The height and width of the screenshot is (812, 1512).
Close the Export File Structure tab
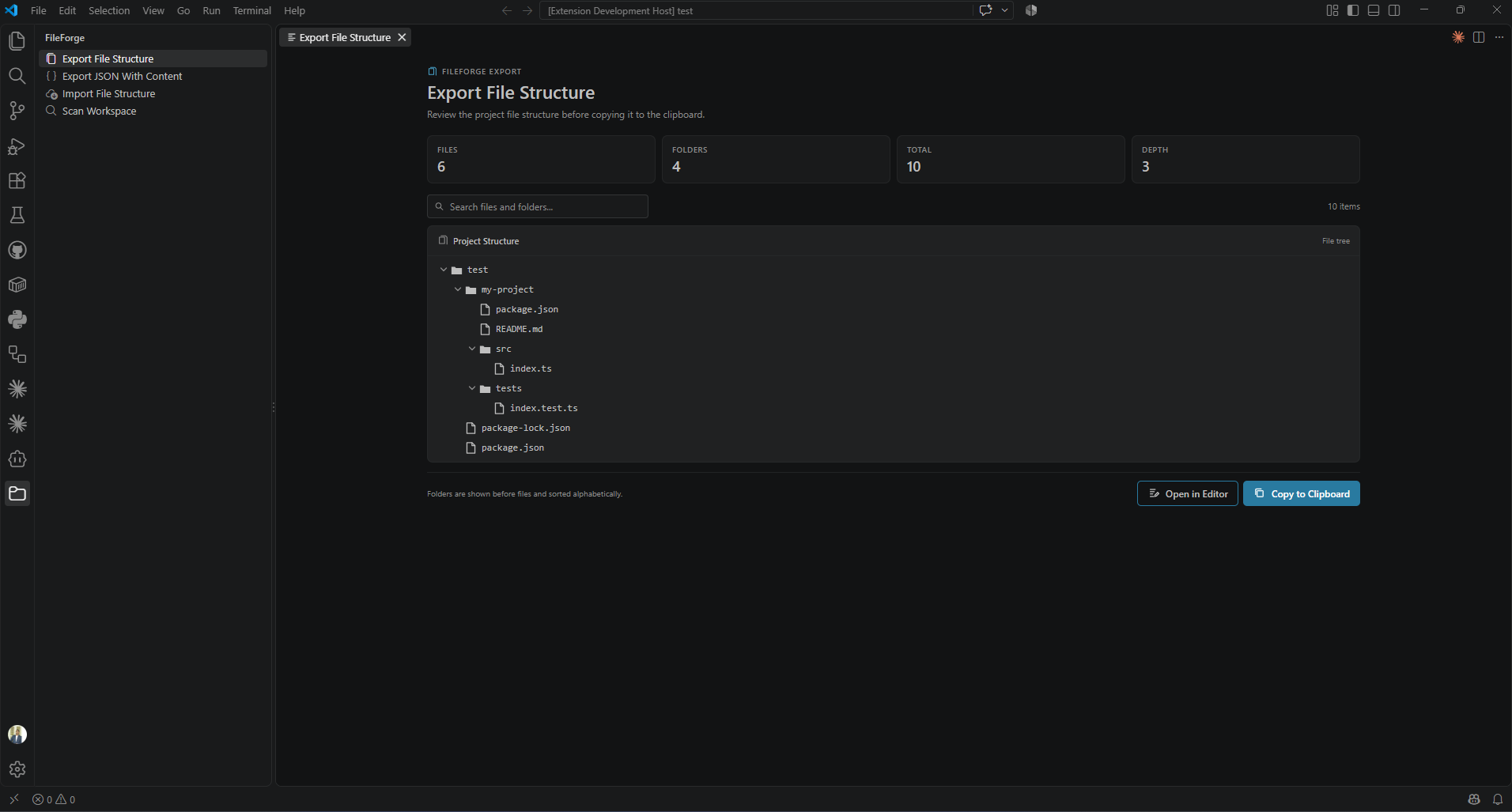(402, 37)
